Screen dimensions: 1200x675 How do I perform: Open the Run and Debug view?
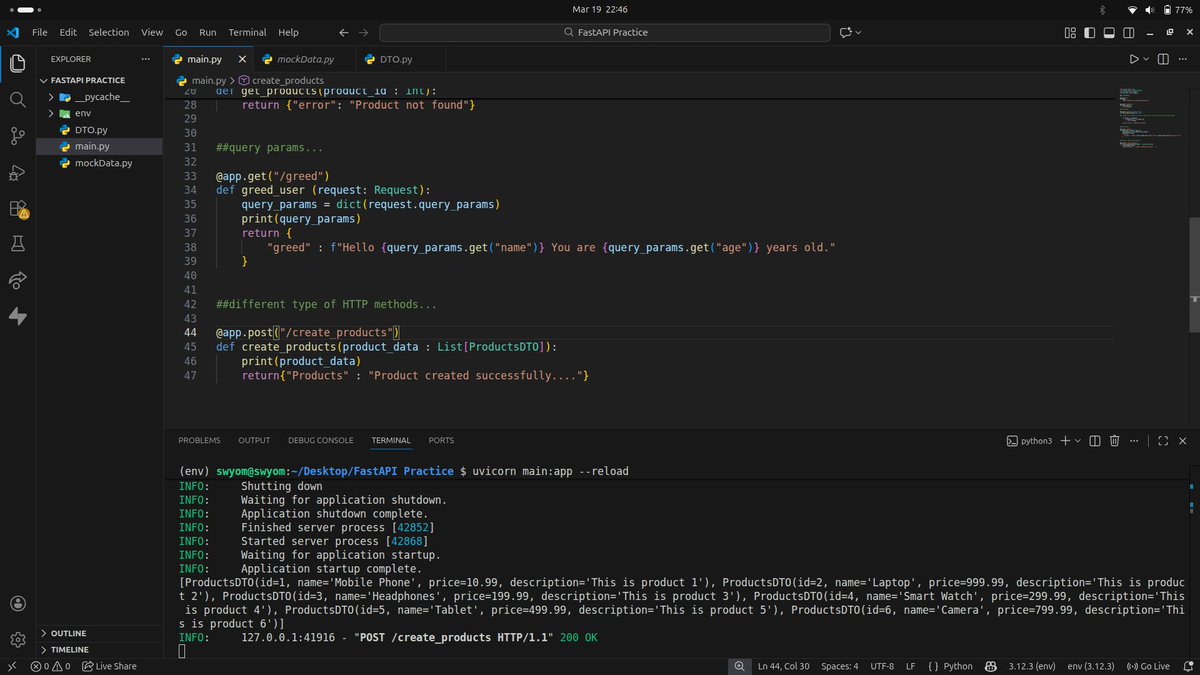click(17, 173)
